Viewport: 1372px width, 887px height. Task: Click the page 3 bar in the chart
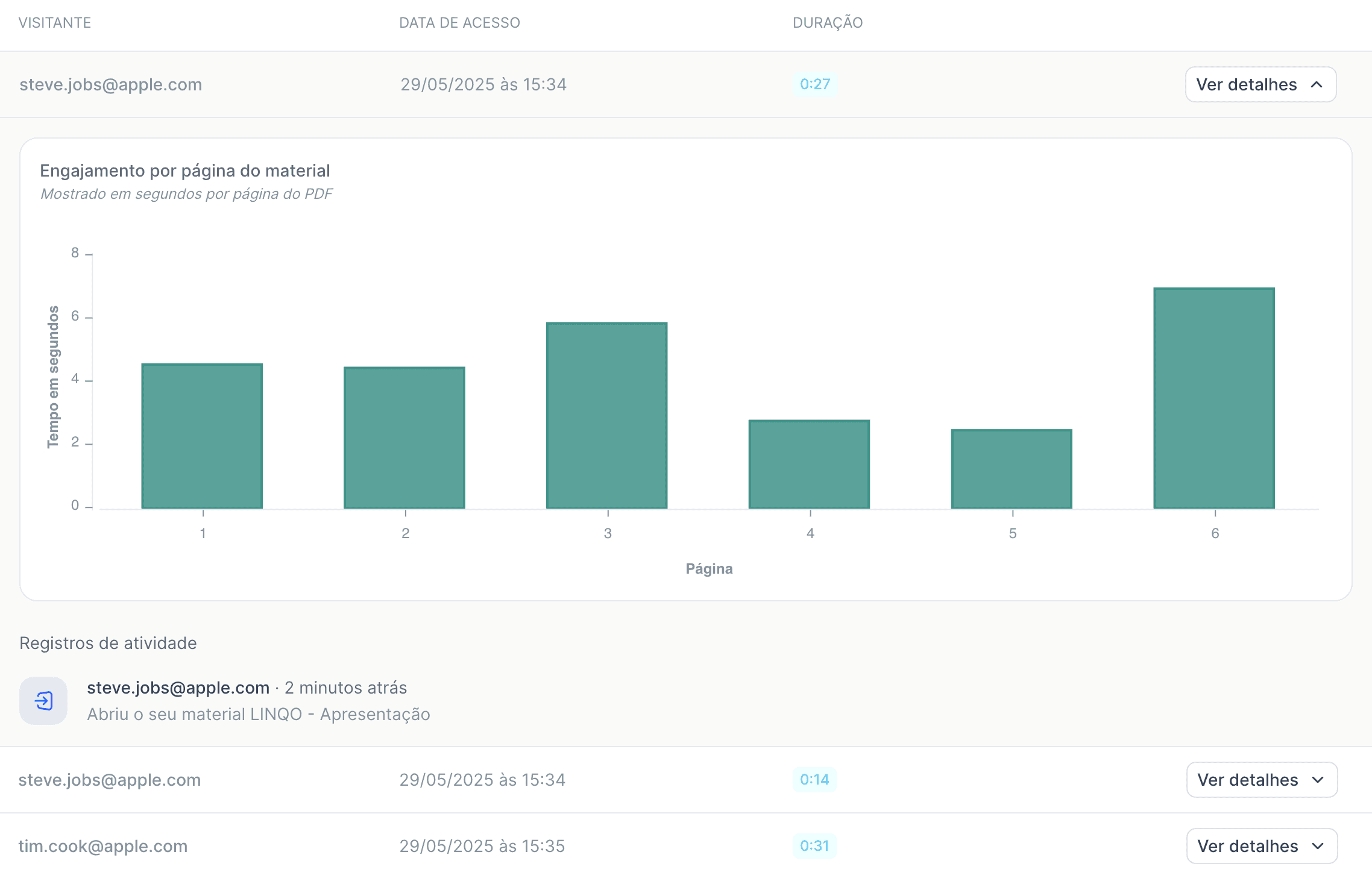[606, 416]
